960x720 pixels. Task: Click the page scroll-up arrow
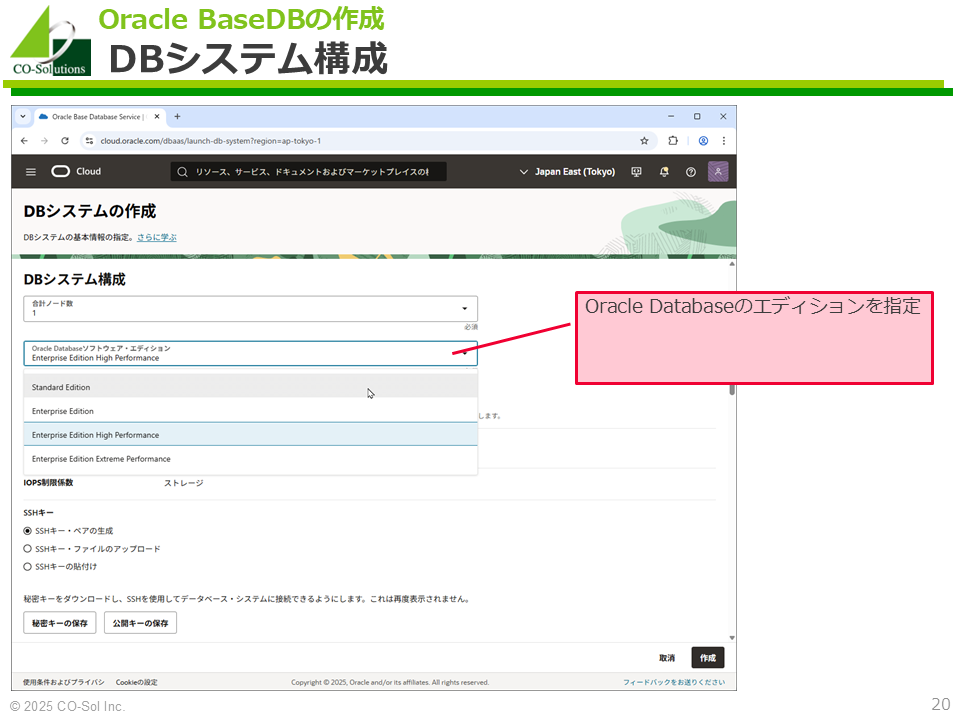[x=732, y=264]
